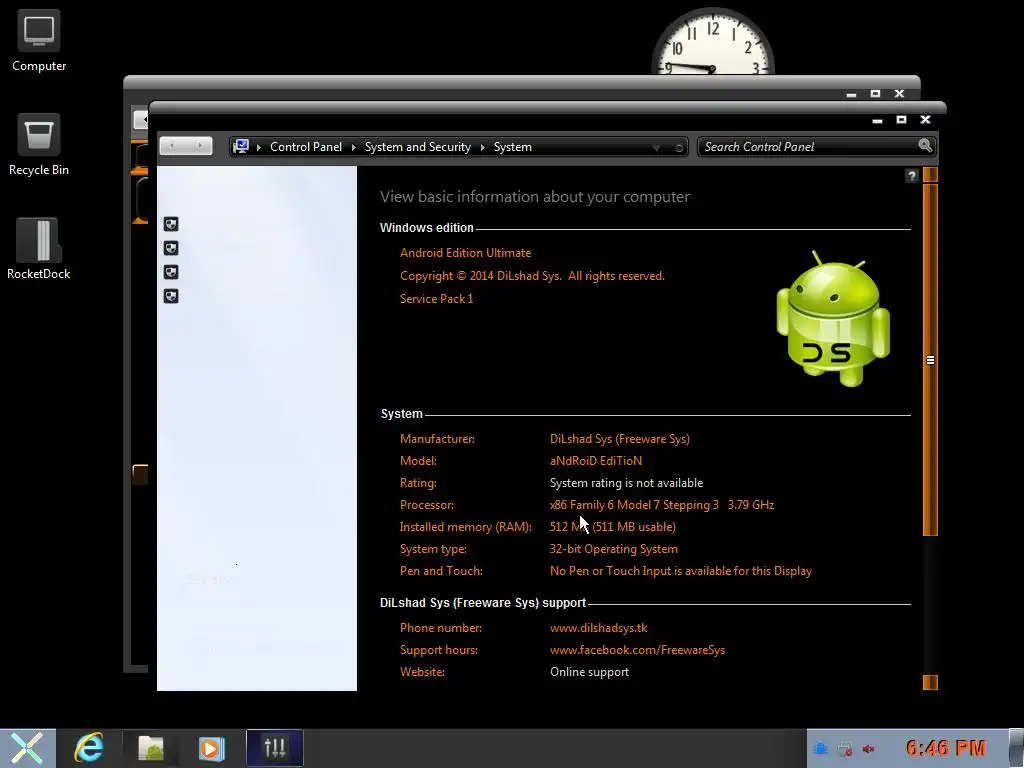Open the Start menu button
The image size is (1024, 768).
click(x=27, y=748)
